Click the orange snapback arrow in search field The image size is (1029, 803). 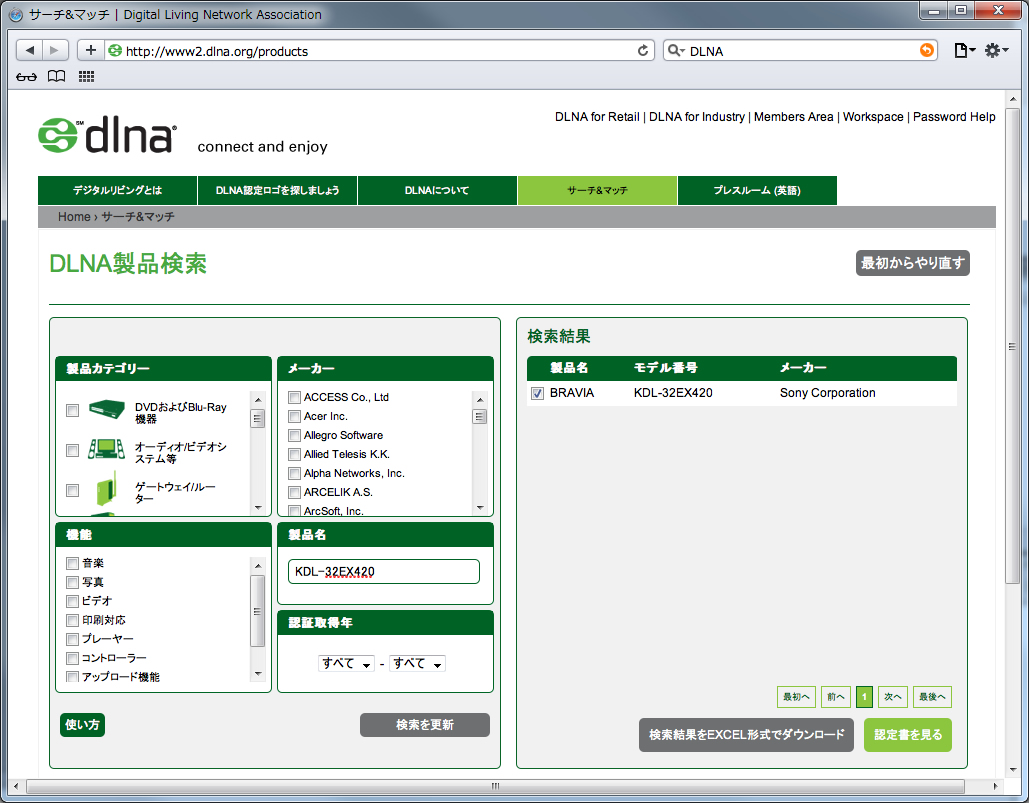coord(927,51)
